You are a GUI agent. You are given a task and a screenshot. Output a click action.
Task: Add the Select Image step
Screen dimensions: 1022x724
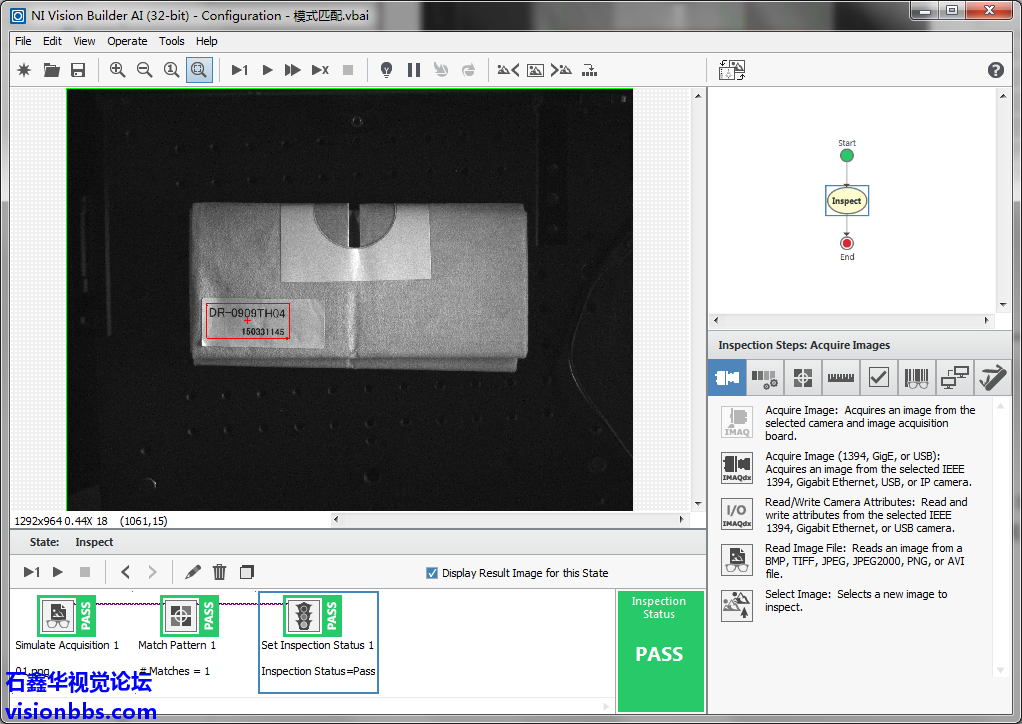coord(737,605)
